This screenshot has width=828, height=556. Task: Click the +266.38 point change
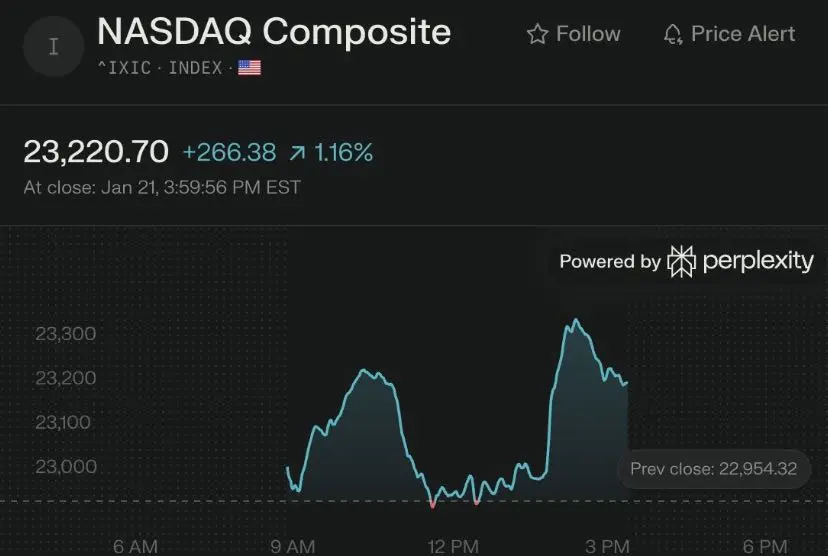point(229,153)
